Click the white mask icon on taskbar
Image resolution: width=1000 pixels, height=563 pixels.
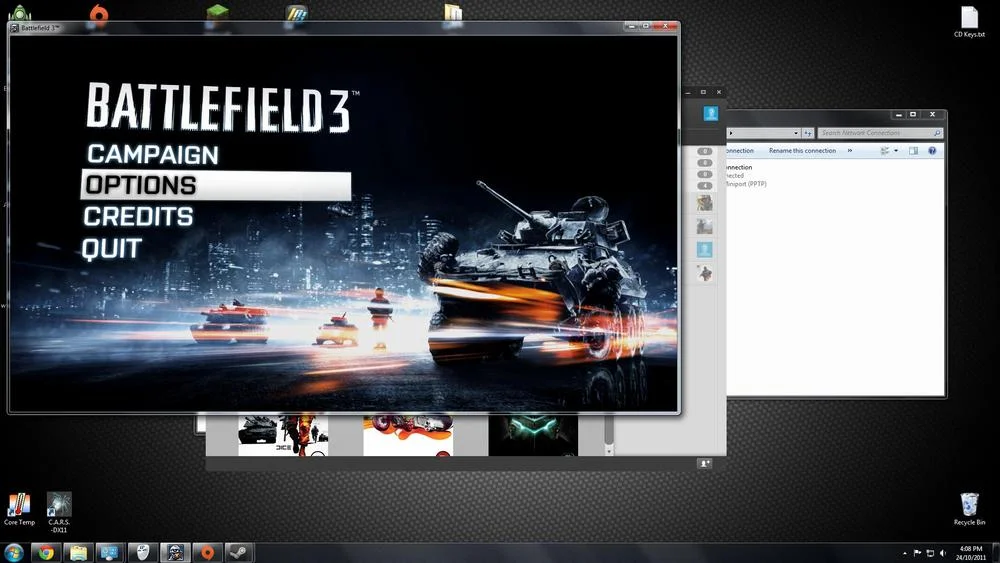[142, 552]
